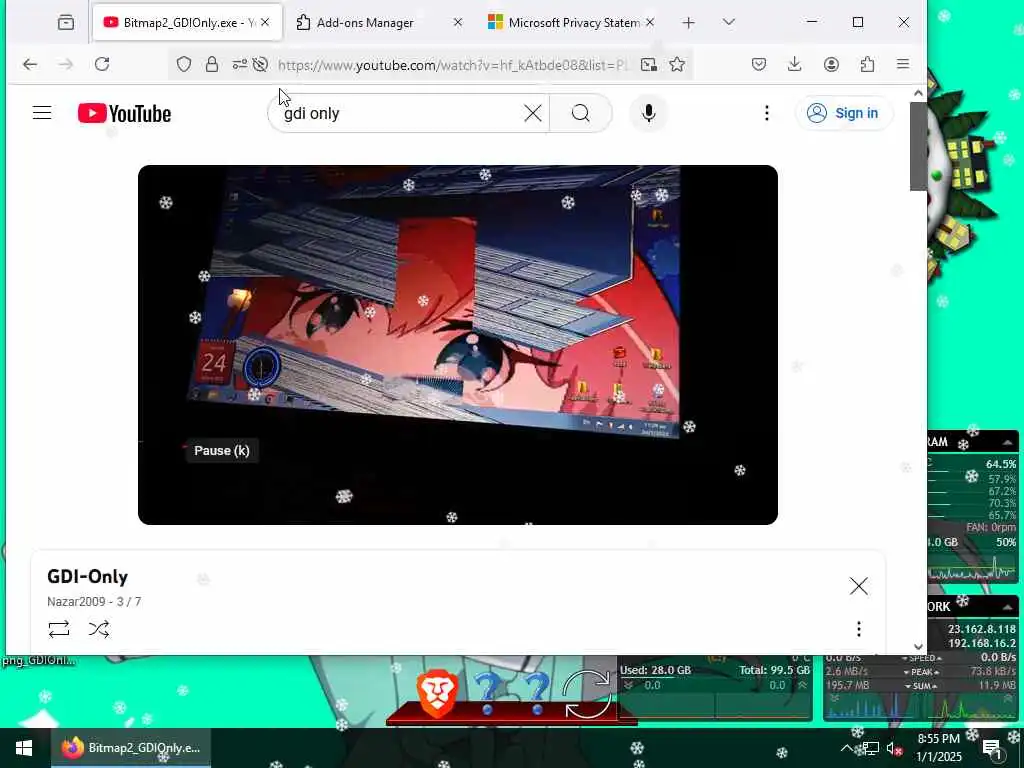Close the Microsoft Privacy Statement tab
Viewport: 1024px width, 768px height.
[650, 22]
